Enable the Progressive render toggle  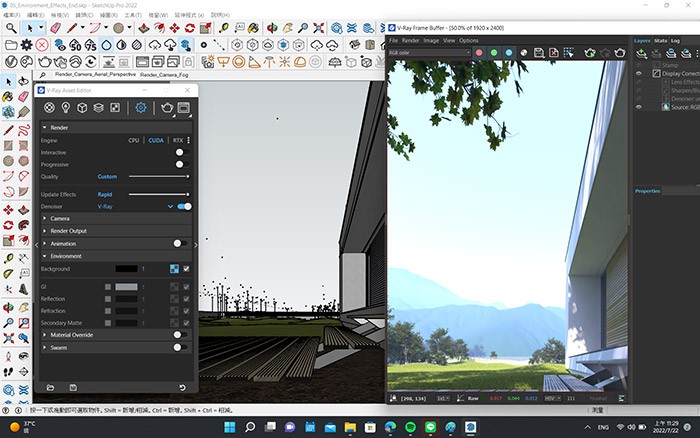pos(181,164)
